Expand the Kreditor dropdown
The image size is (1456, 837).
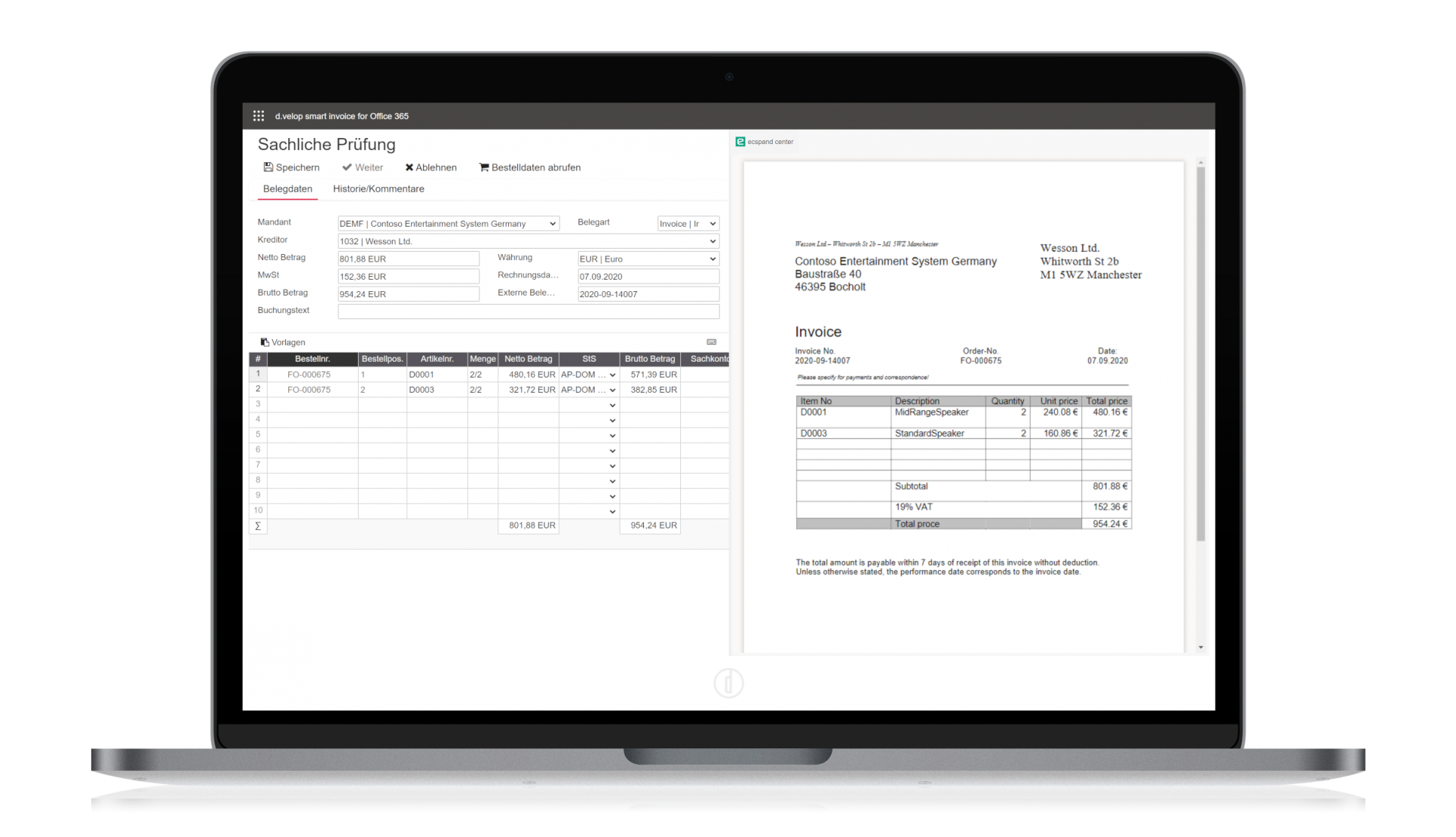click(x=528, y=241)
